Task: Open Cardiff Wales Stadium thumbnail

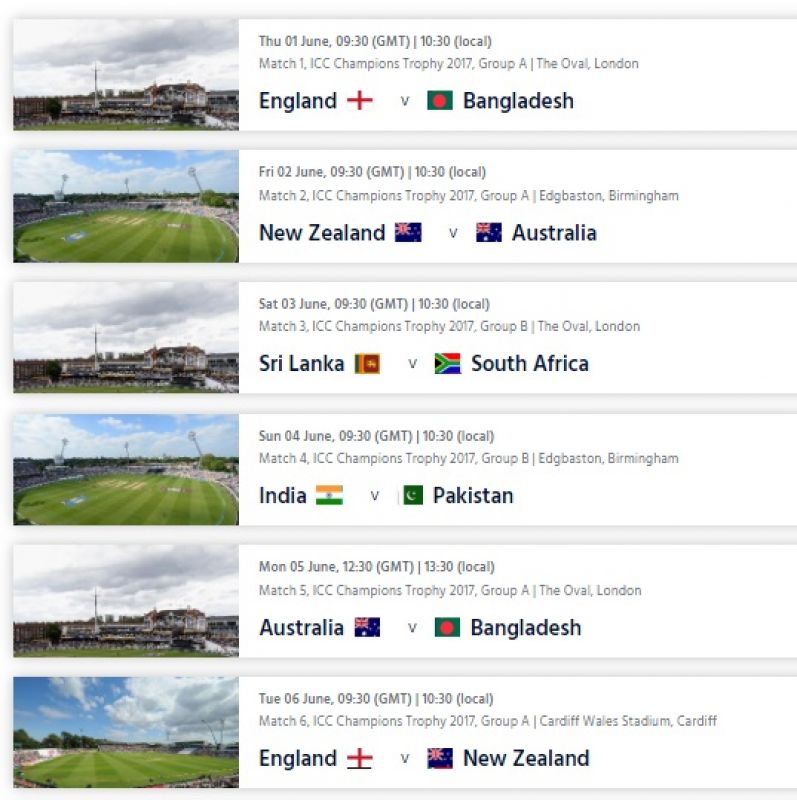Action: pyautogui.click(x=126, y=733)
